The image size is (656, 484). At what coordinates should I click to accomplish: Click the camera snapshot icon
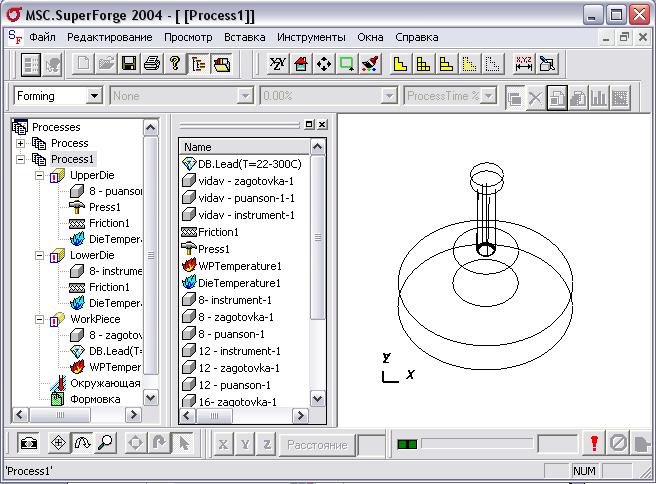click(x=28, y=443)
